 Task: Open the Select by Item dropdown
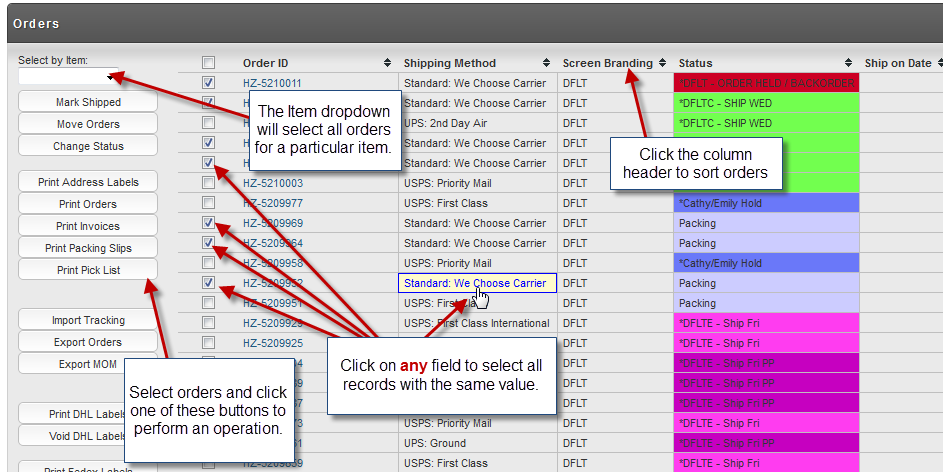[x=68, y=76]
